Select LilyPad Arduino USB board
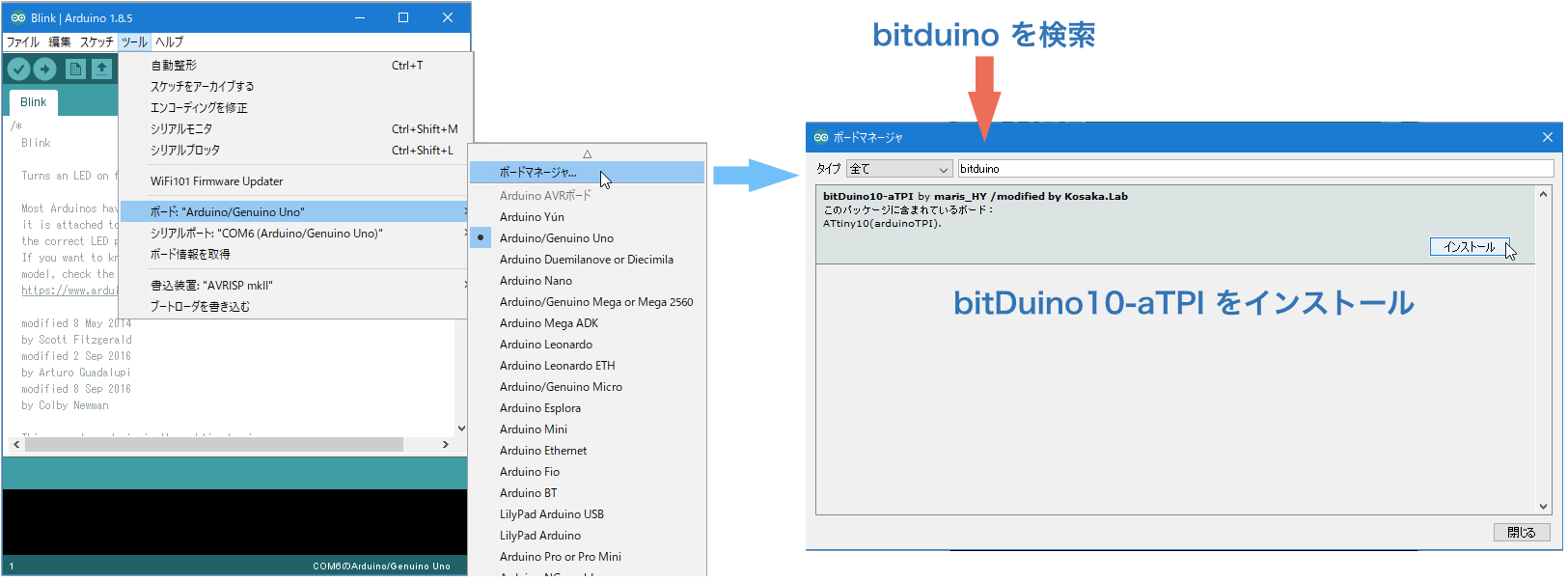 (x=587, y=514)
